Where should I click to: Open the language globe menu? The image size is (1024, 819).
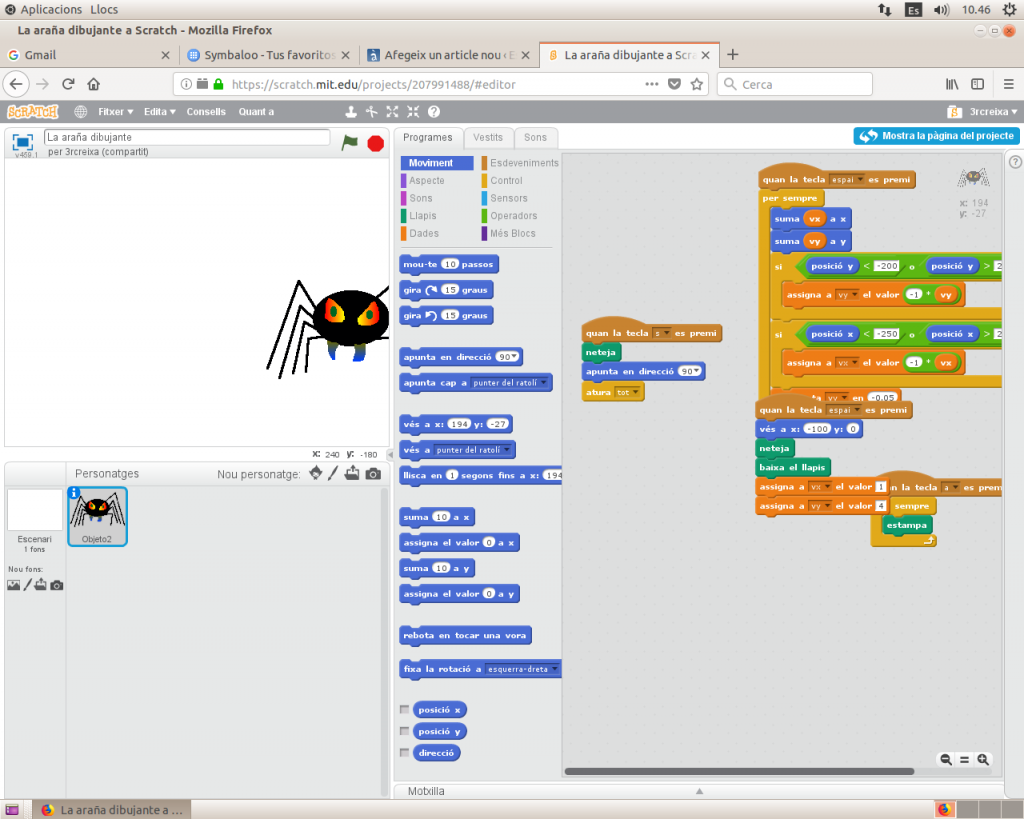pos(81,112)
